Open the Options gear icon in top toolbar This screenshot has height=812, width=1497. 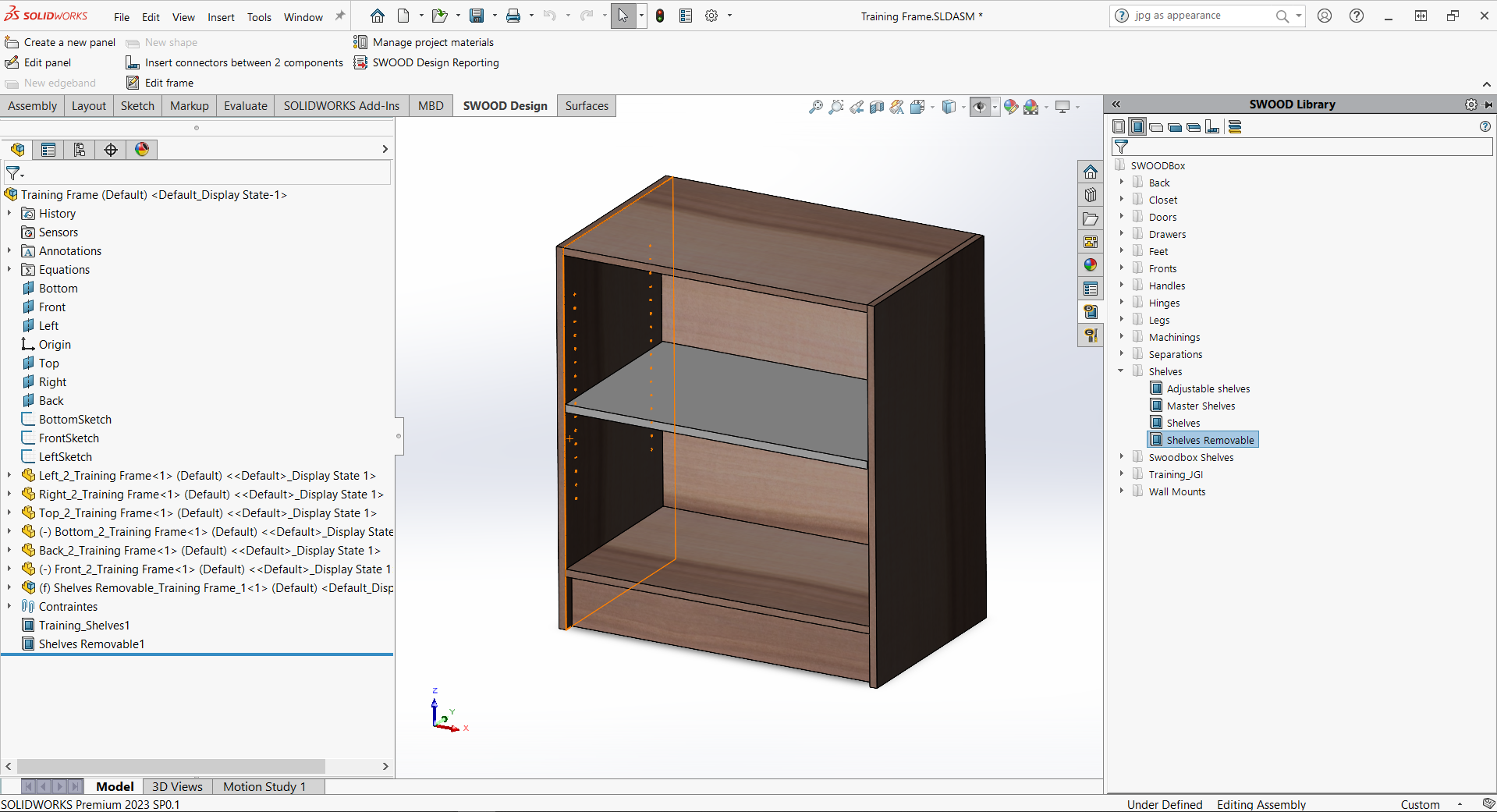711,16
